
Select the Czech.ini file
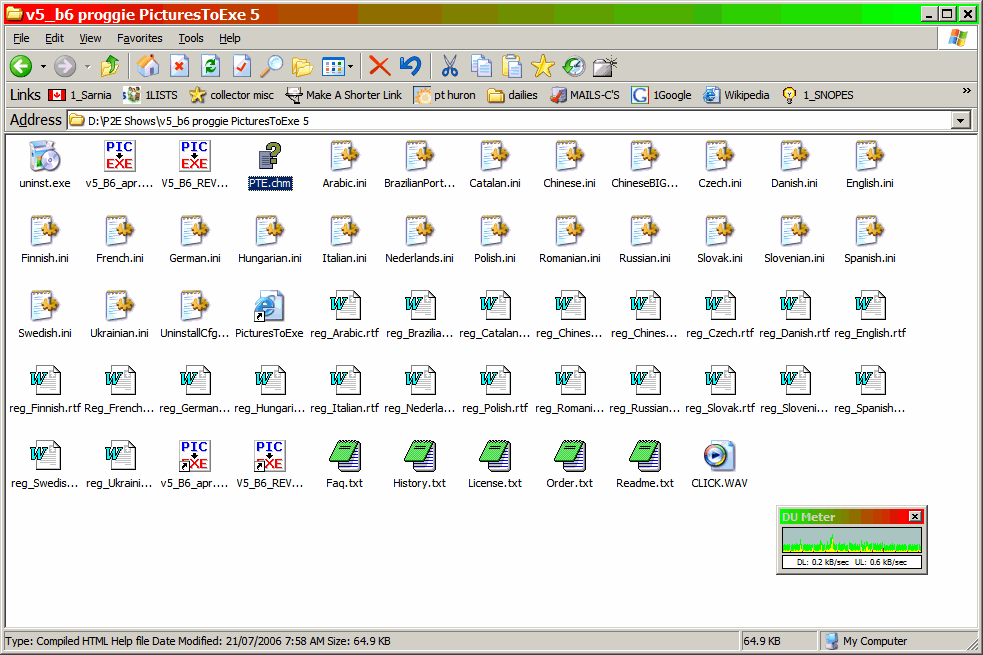tap(720, 165)
